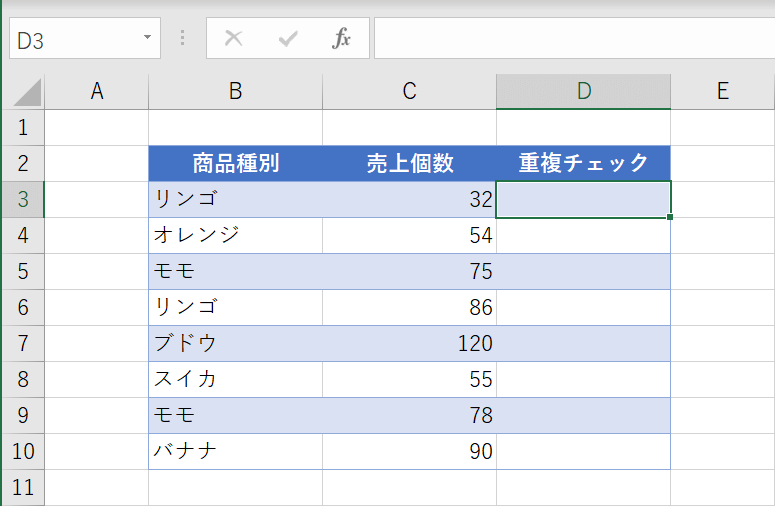This screenshot has height=506, width=775.
Task: Select row 7 header
Action: (x=24, y=343)
